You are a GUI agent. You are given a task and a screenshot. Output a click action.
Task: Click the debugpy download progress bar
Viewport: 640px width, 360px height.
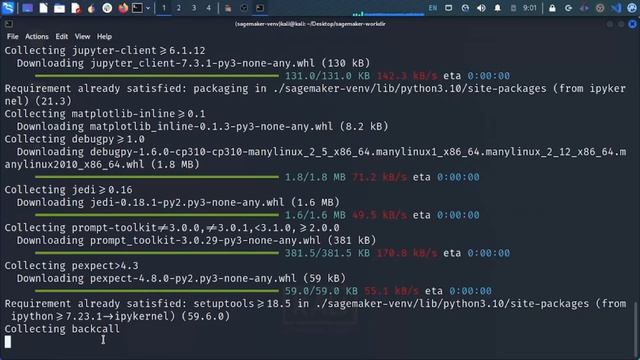[x=157, y=177]
